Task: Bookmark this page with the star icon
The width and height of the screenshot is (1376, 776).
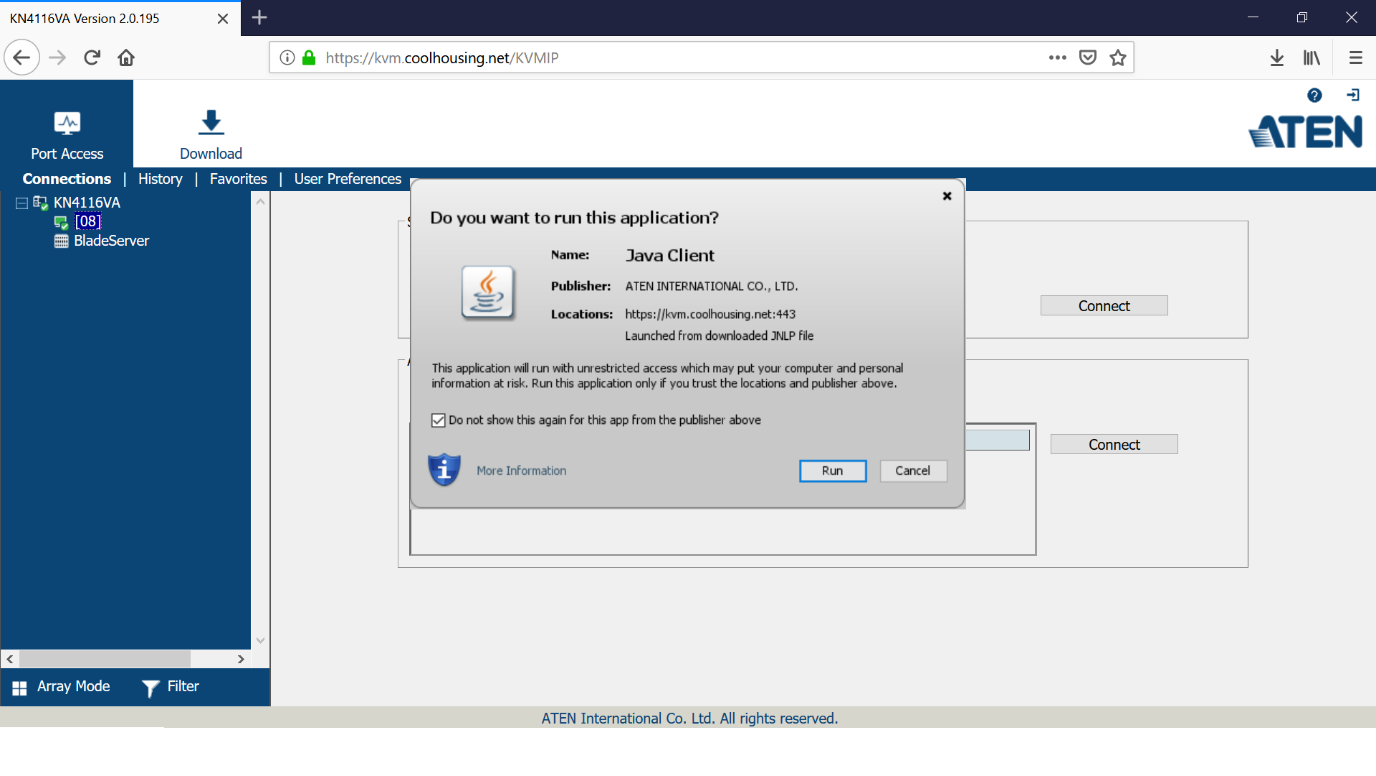Action: [x=1118, y=58]
